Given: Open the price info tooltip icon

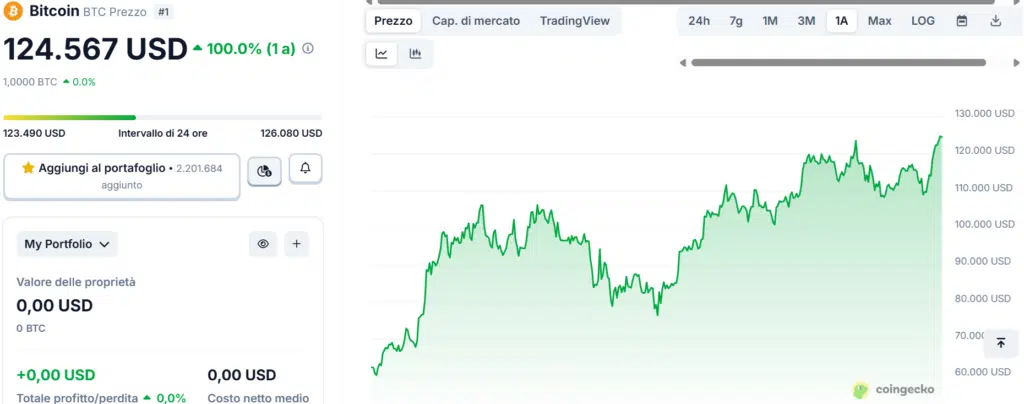Looking at the screenshot, I should coord(308,48).
